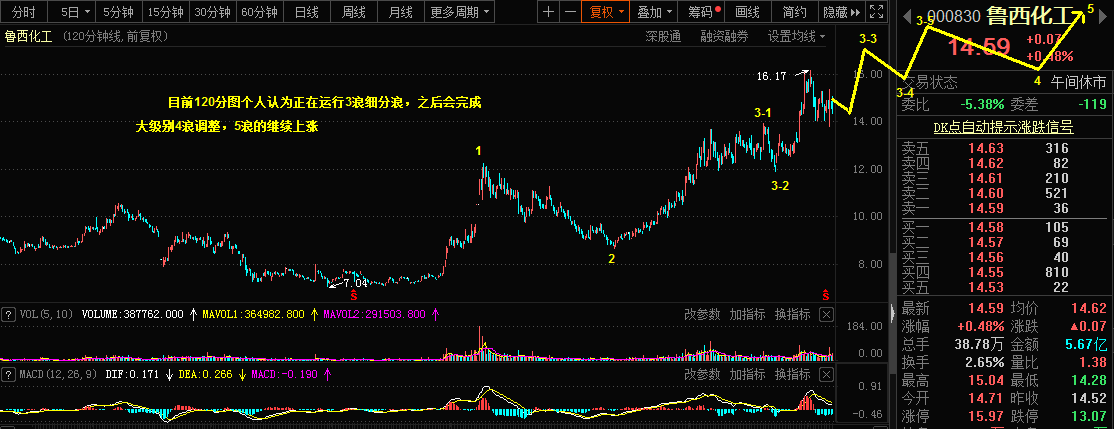Switch to 分时 intraday tab

point(24,11)
